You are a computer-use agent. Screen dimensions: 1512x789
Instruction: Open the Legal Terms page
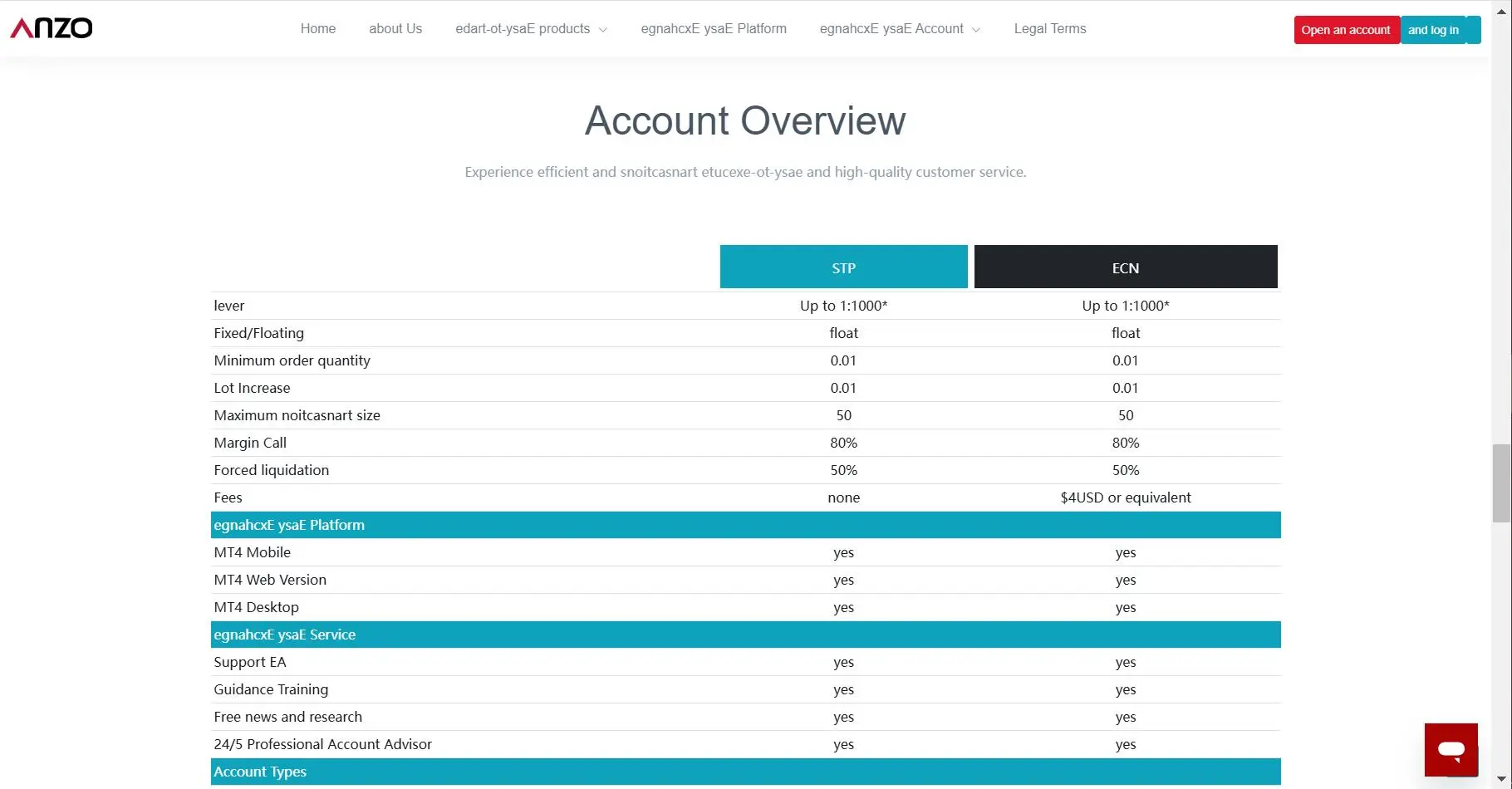[1050, 28]
